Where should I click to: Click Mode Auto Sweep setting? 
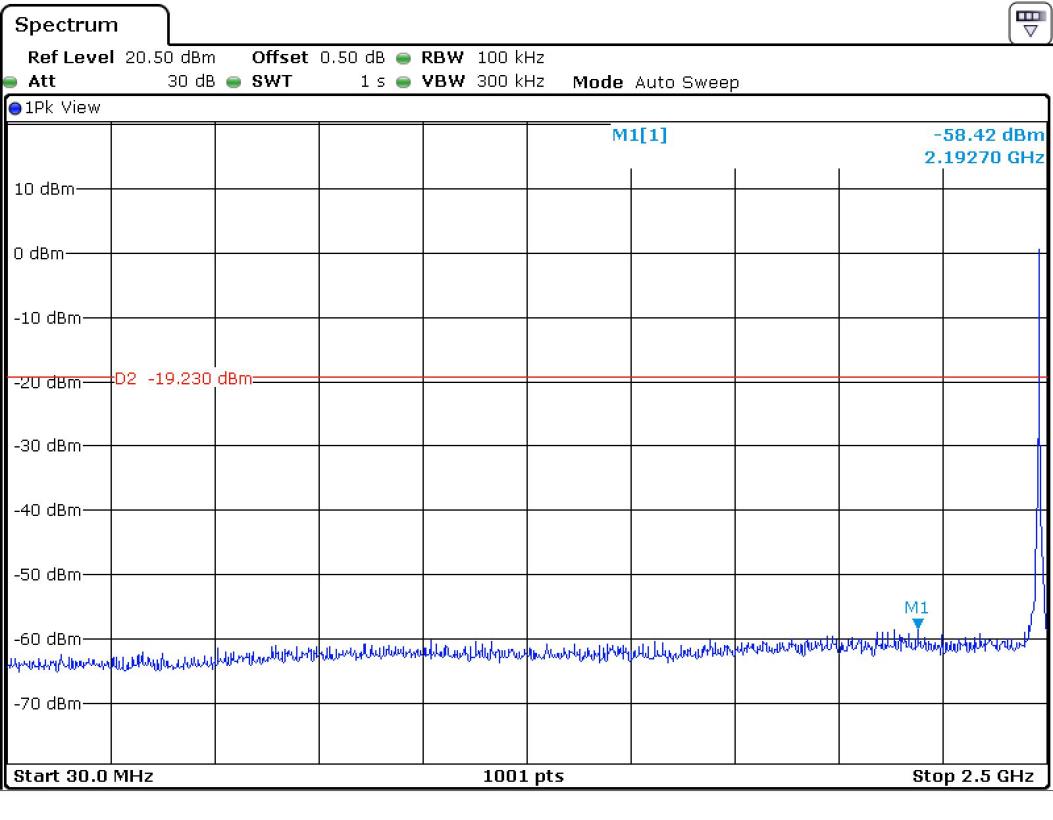click(x=656, y=82)
